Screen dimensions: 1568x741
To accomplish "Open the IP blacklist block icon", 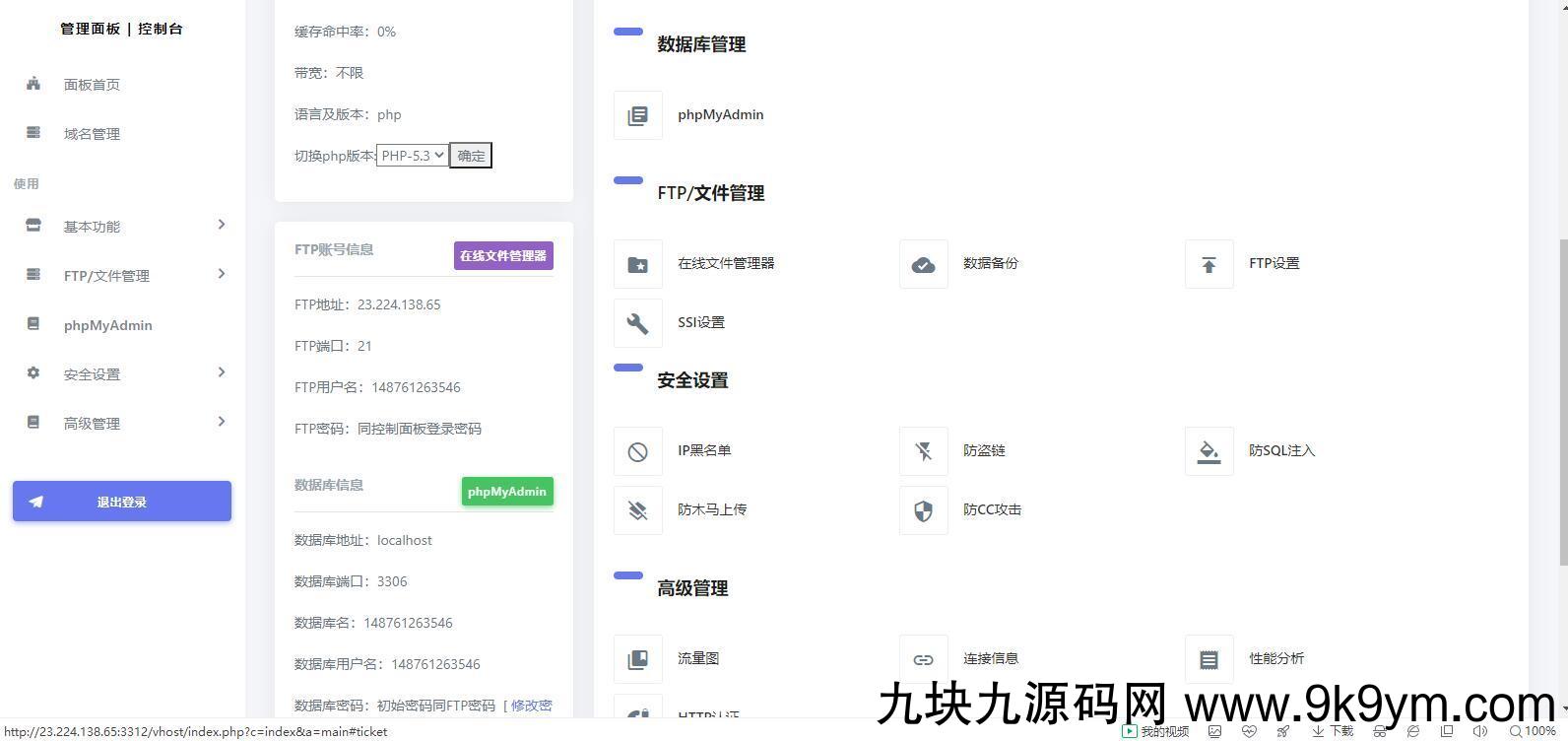I will [638, 451].
